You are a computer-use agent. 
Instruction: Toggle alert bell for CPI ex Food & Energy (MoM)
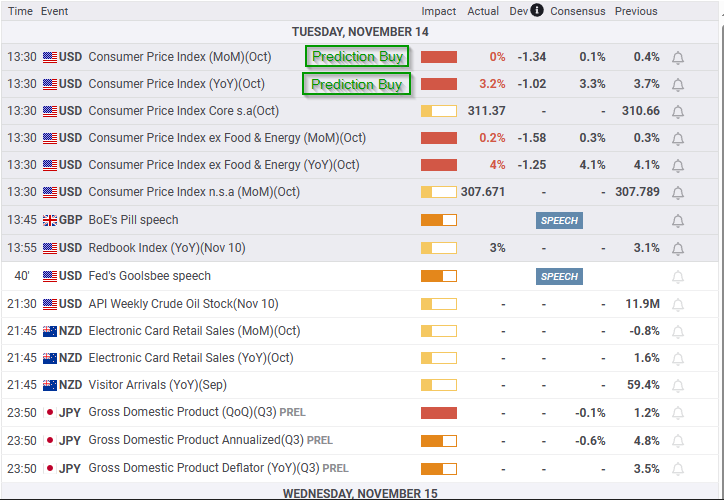pos(677,139)
